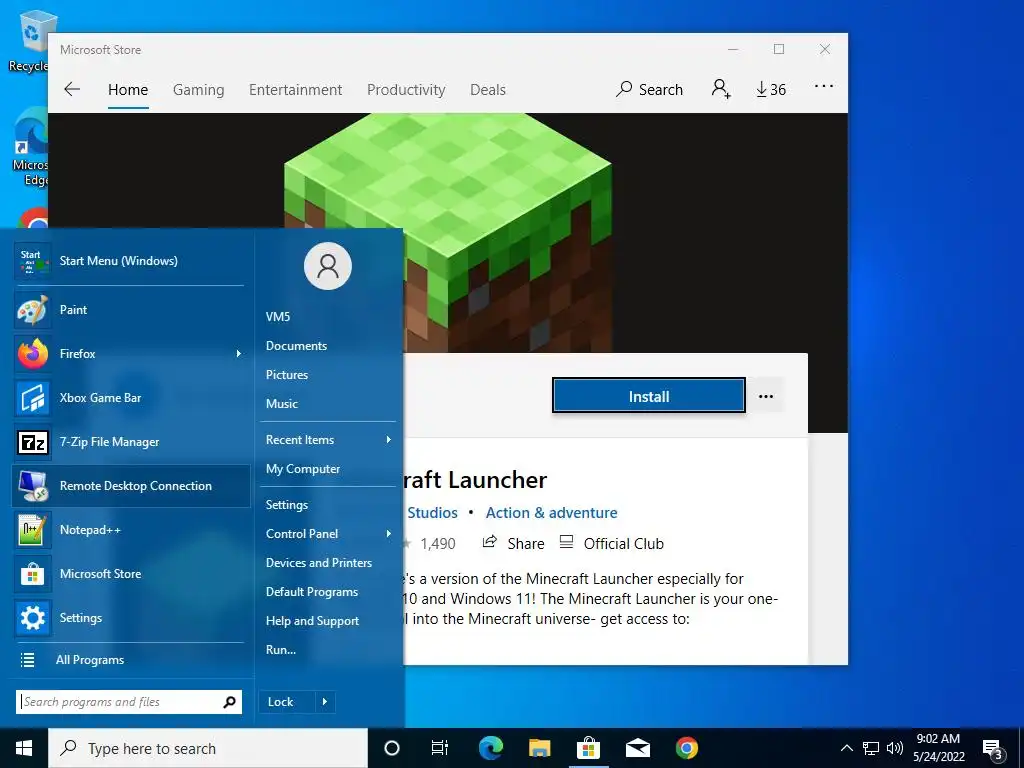Click the 1,490 ratings count
This screenshot has width=1024, height=768.
coord(438,543)
